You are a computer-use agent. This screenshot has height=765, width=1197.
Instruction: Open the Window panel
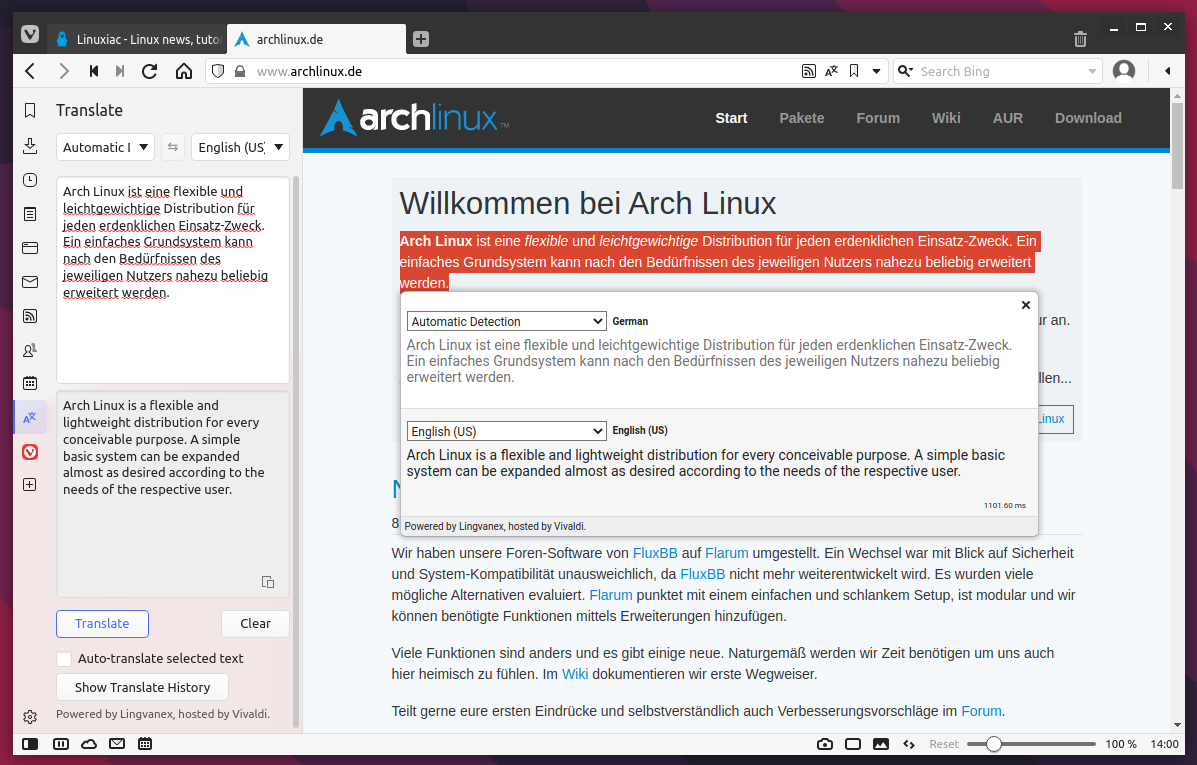pos(30,247)
